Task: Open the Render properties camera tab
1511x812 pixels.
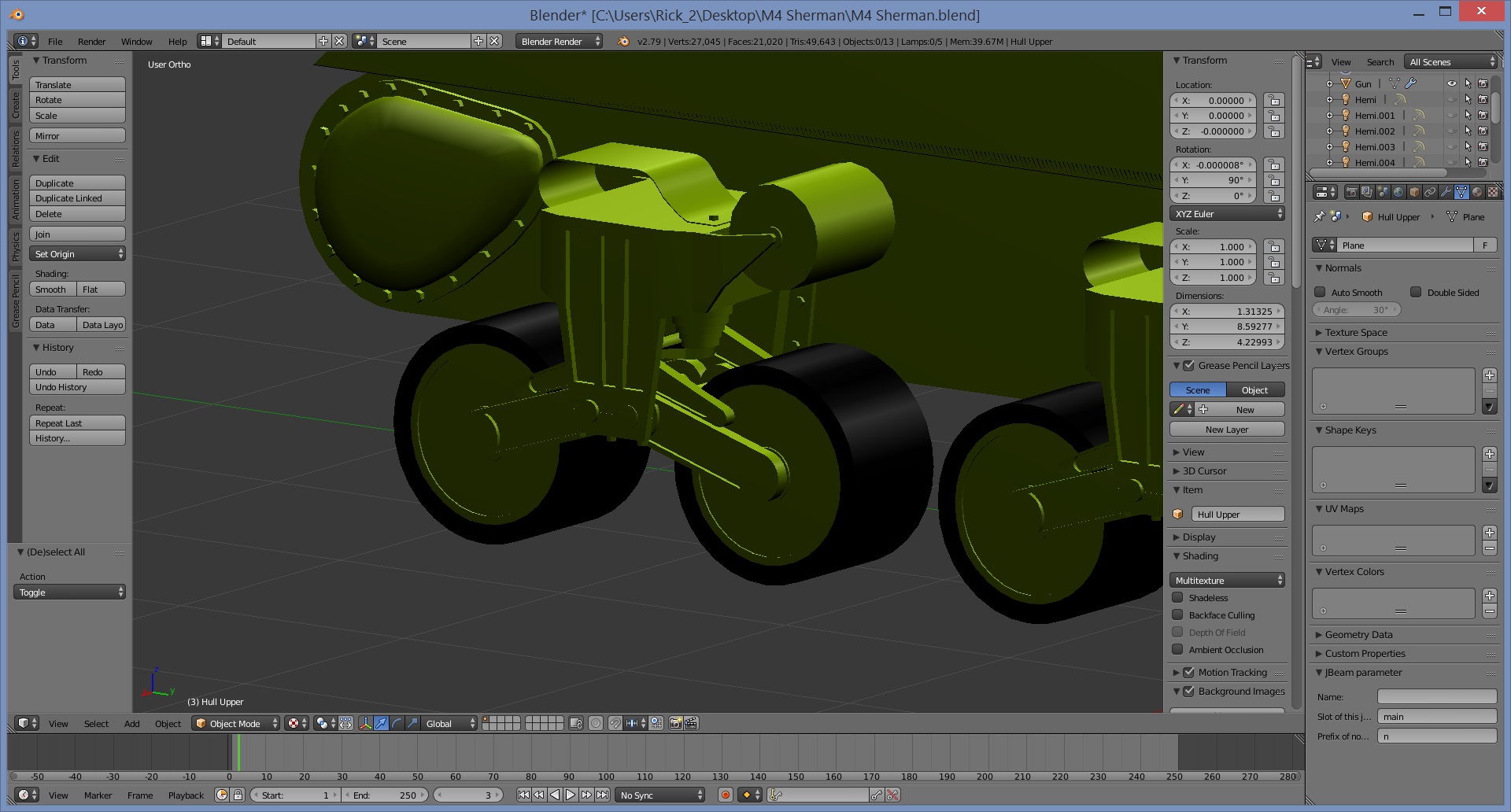Action: pos(1351,192)
